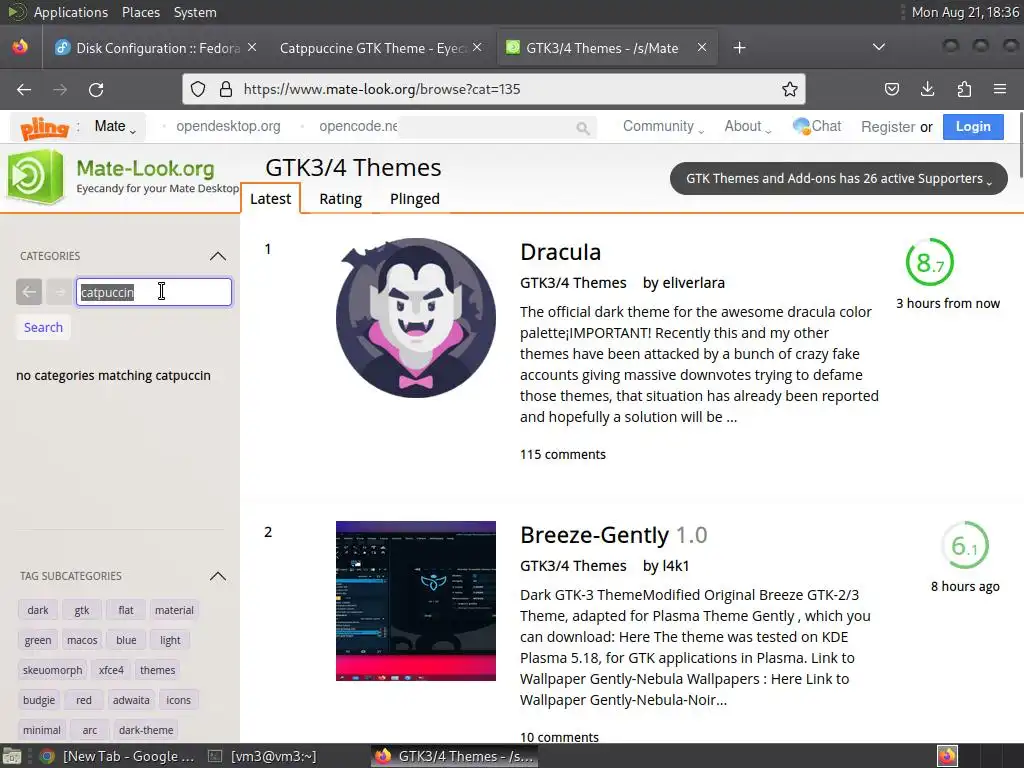The height and width of the screenshot is (768, 1024).
Task: Open the Firefox downloads panel
Action: click(927, 89)
